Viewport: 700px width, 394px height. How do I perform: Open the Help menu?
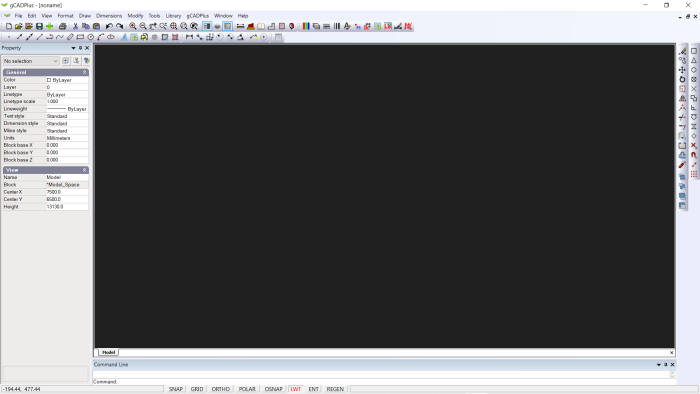(x=242, y=16)
